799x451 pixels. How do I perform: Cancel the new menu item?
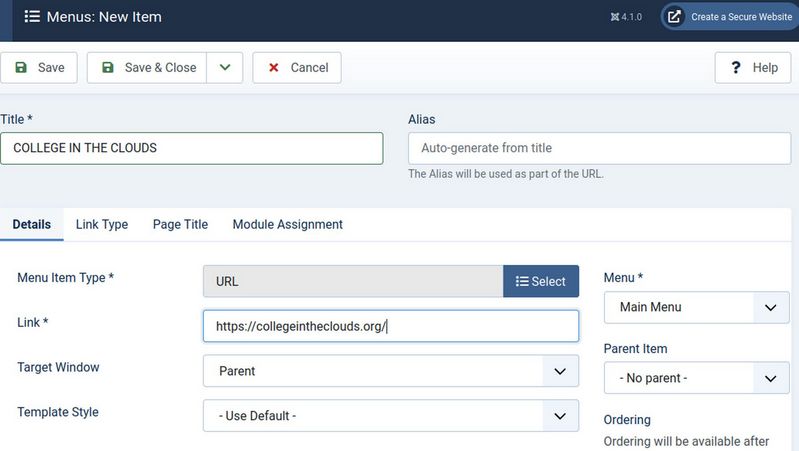point(297,67)
